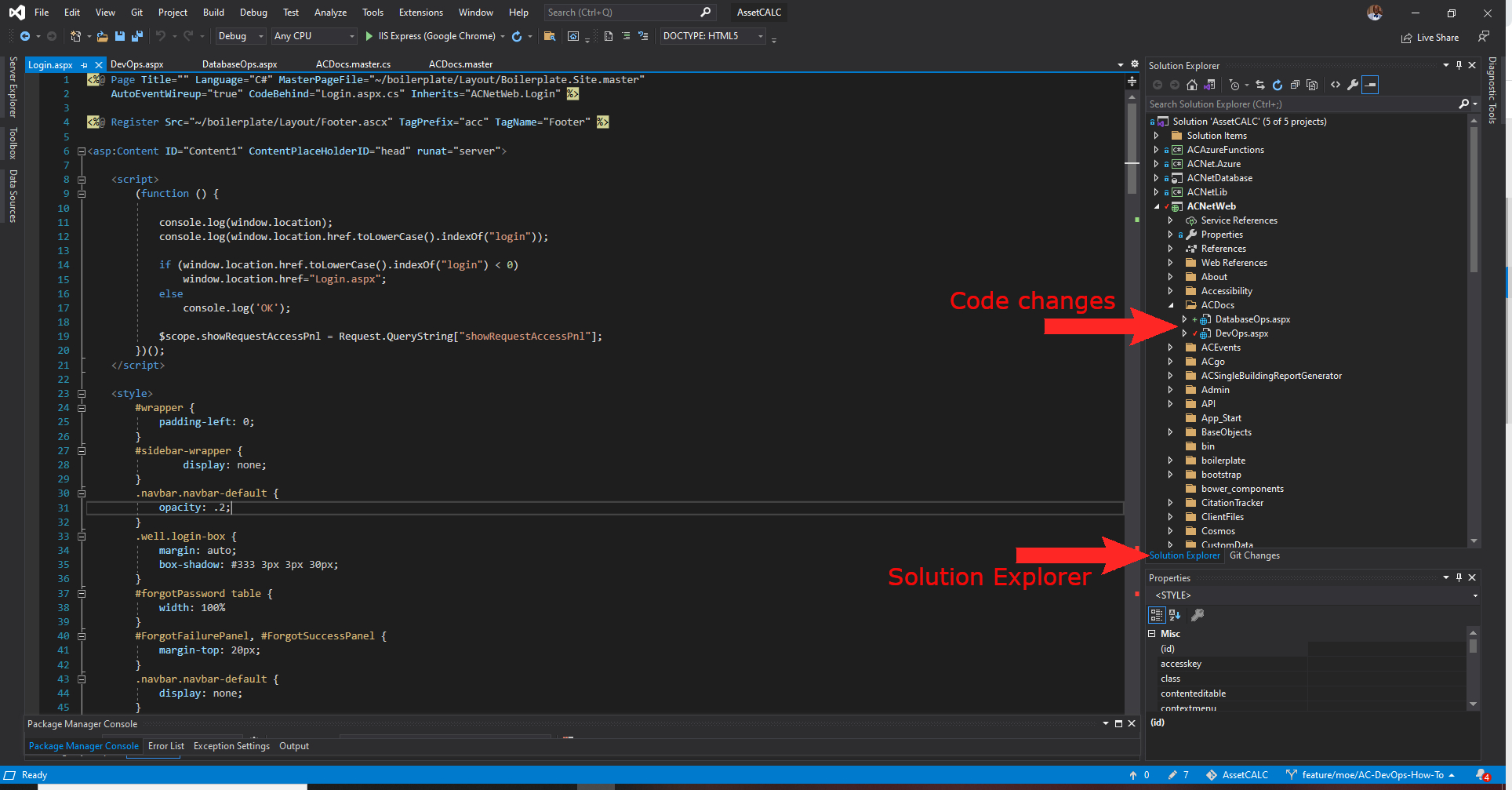The height and width of the screenshot is (790, 1512).
Task: Click the editor settings gear icon
Action: [1134, 64]
